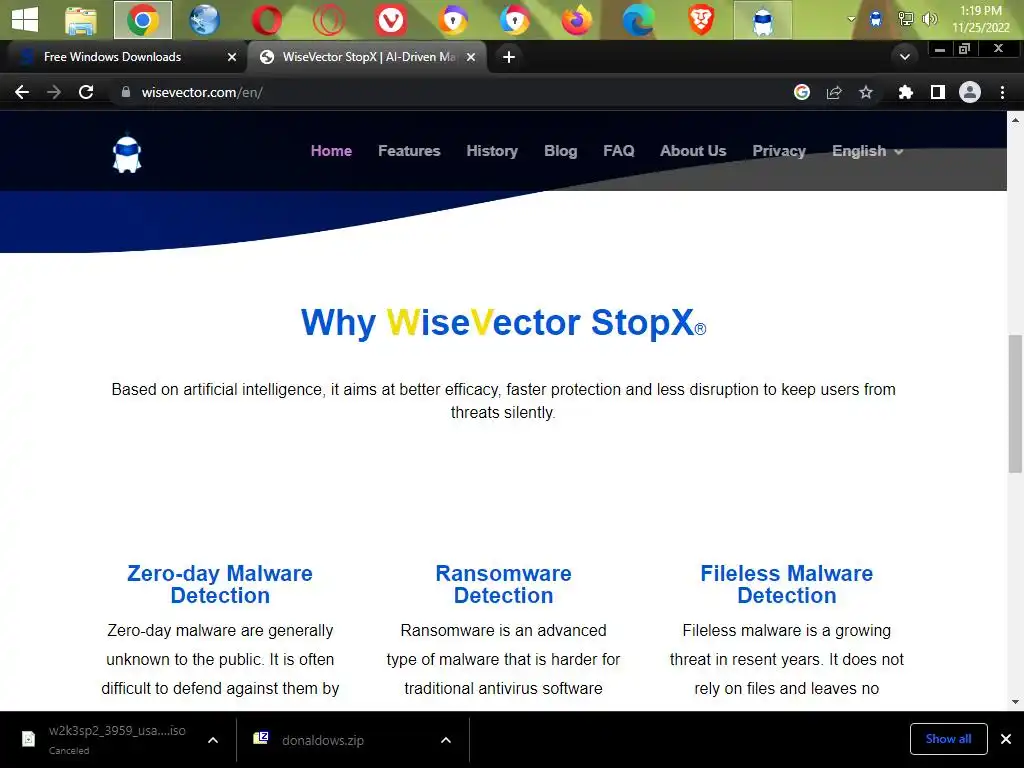Image resolution: width=1024 pixels, height=768 pixels.
Task: Click the Why WiseVector StopX heading
Action: [503, 323]
